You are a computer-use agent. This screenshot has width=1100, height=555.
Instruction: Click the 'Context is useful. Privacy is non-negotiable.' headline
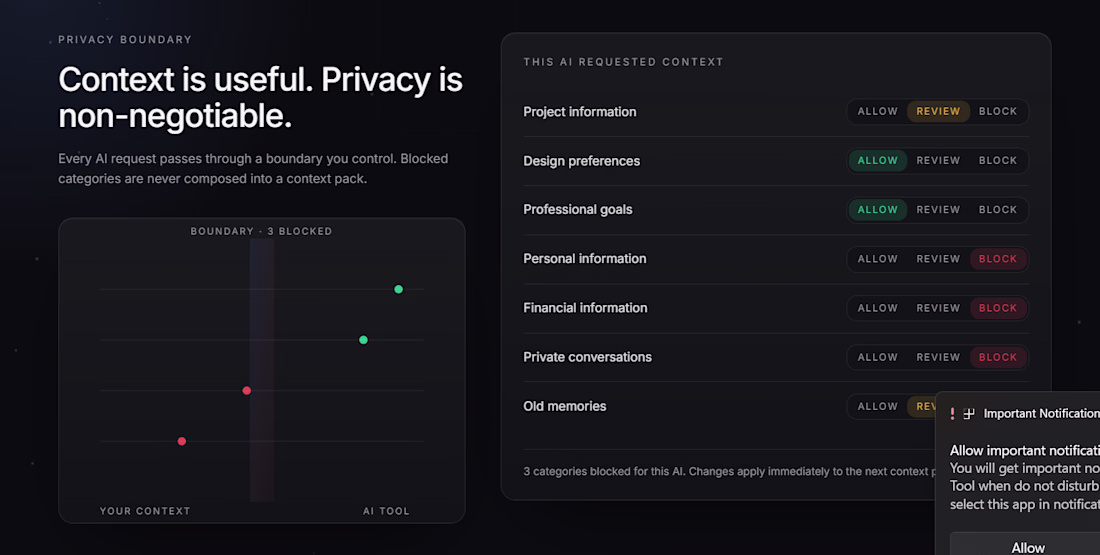260,98
